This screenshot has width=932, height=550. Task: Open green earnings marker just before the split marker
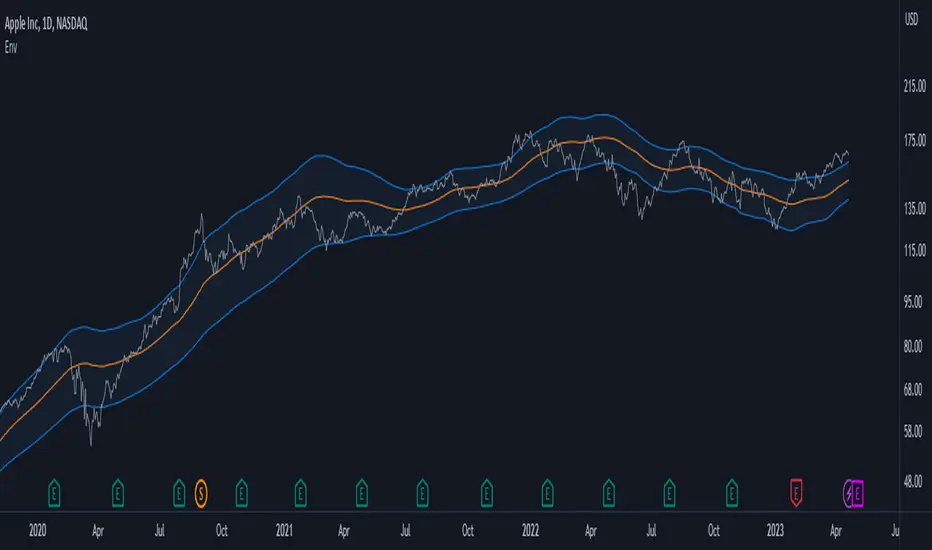click(179, 493)
